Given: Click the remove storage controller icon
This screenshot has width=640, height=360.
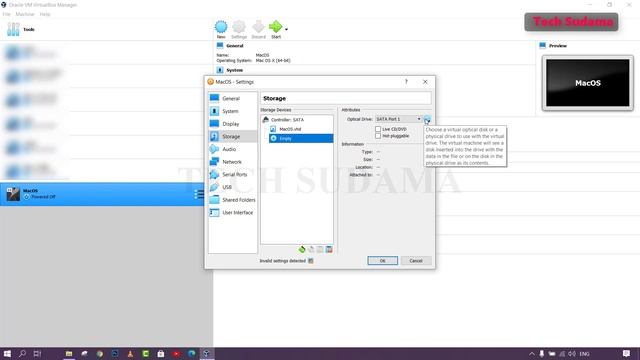Looking at the screenshot, I should [x=311, y=249].
